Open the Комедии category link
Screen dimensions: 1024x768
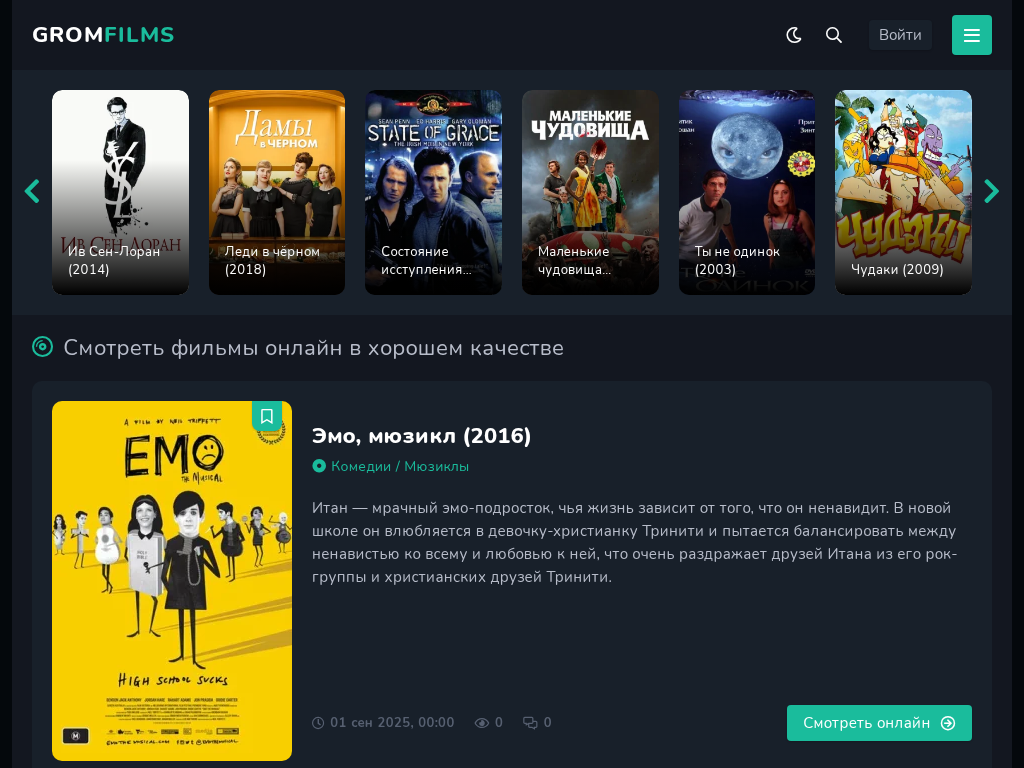tap(360, 466)
